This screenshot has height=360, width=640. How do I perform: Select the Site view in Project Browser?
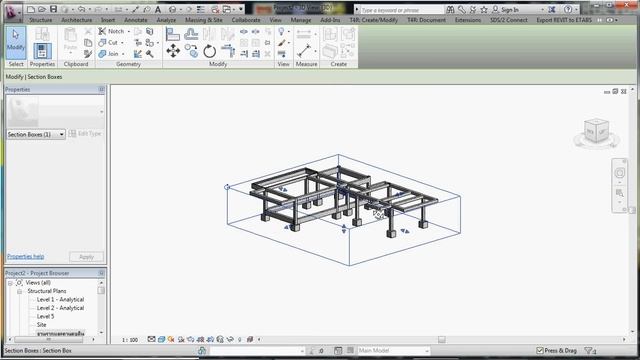pyautogui.click(x=41, y=325)
